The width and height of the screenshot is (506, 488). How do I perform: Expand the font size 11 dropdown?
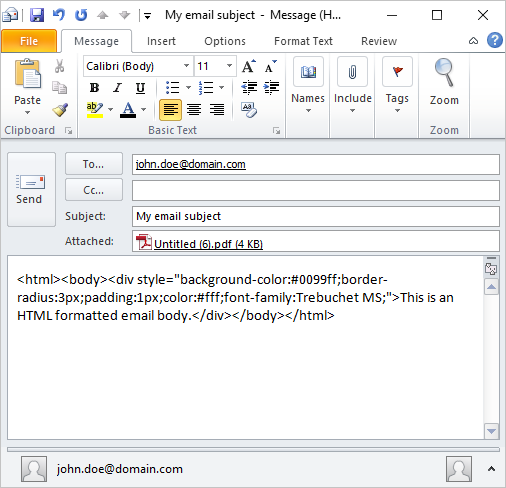pyautogui.click(x=229, y=66)
